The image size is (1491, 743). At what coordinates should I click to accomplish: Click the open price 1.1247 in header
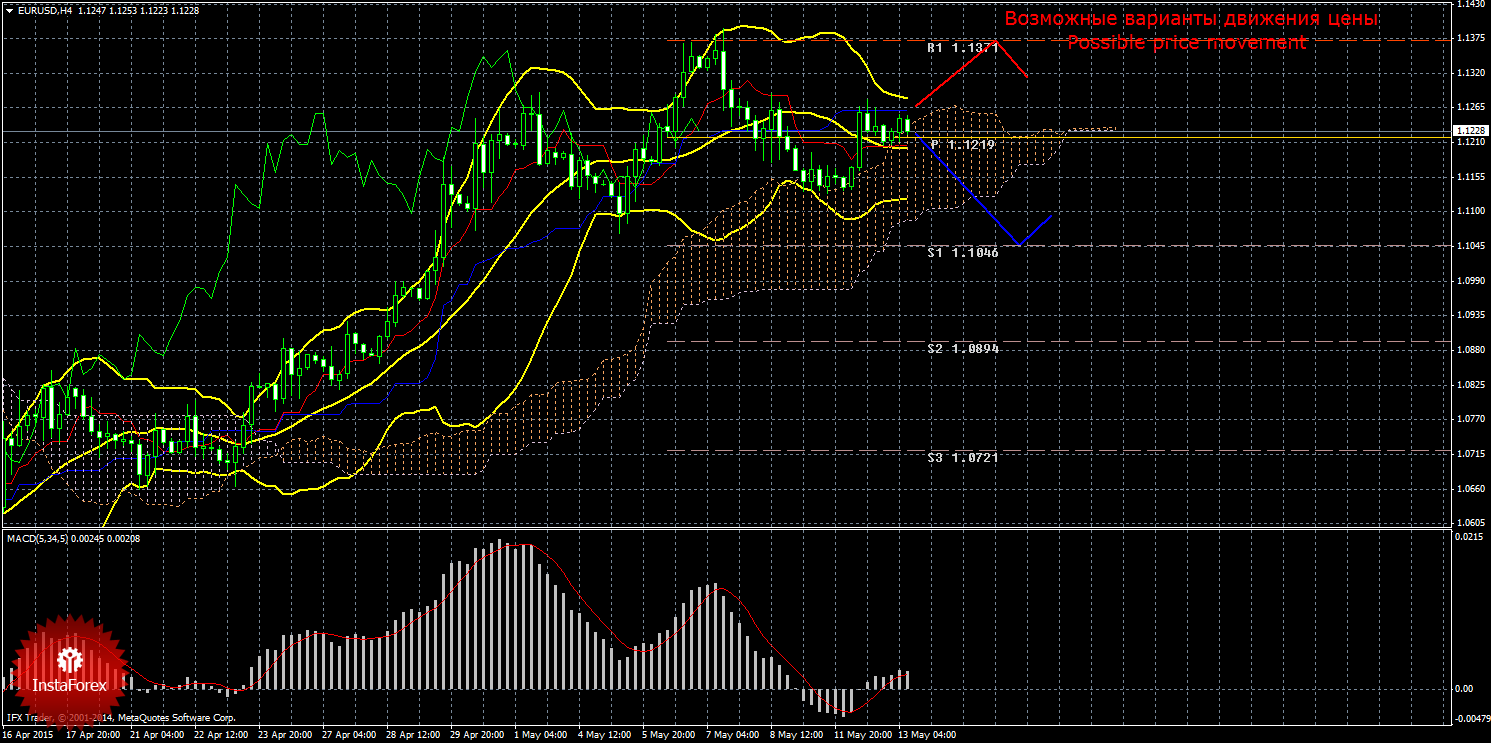click(x=92, y=10)
